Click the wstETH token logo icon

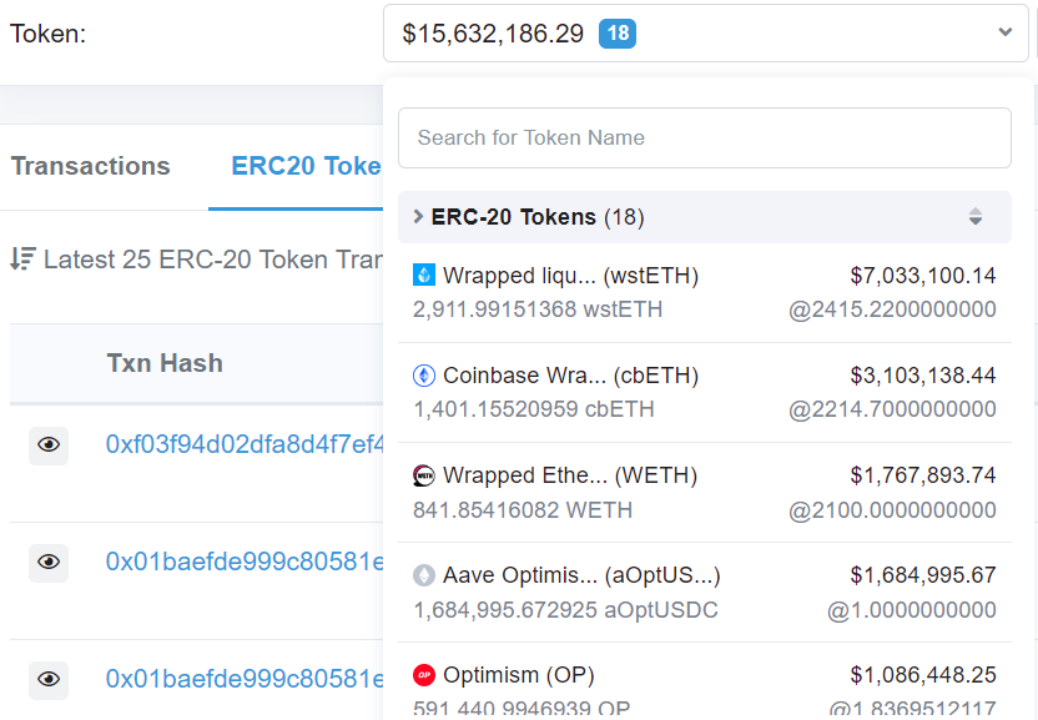[424, 275]
